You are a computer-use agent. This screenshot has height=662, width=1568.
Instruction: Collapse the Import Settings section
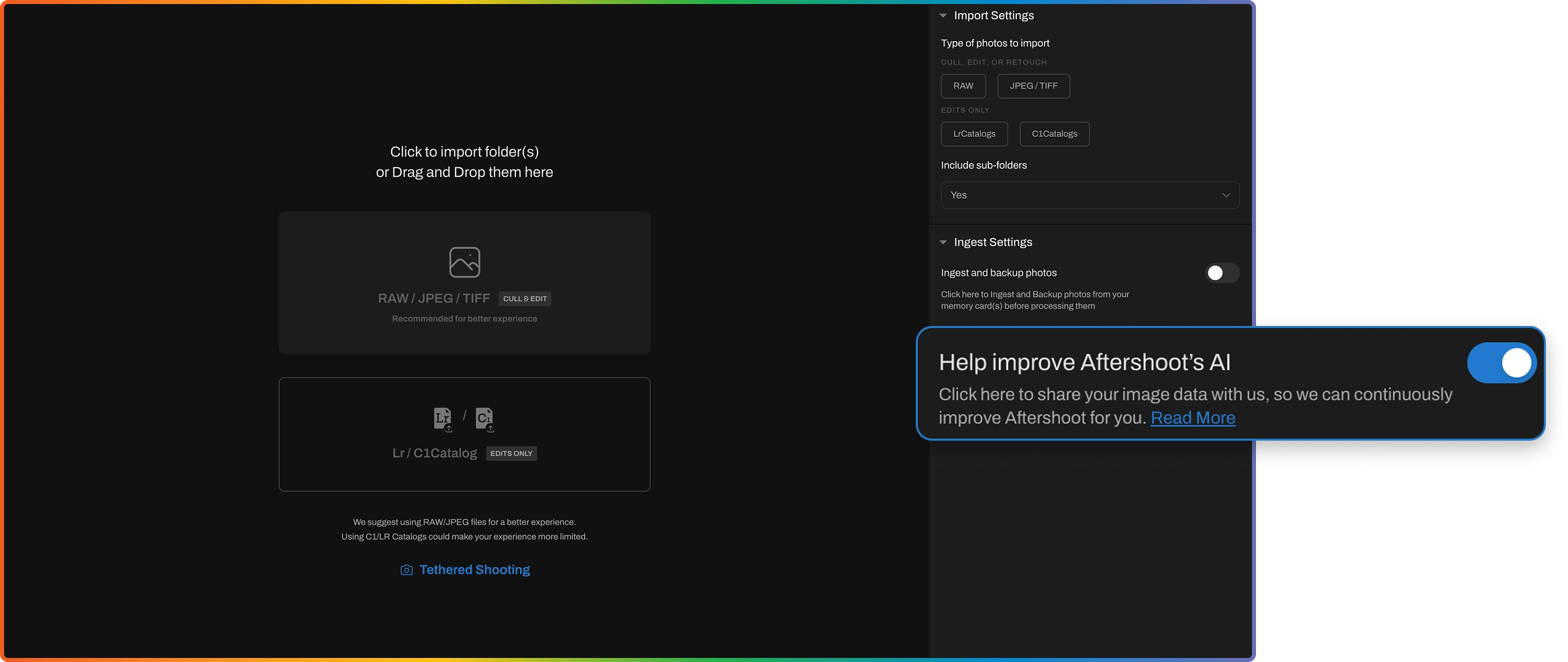943,15
